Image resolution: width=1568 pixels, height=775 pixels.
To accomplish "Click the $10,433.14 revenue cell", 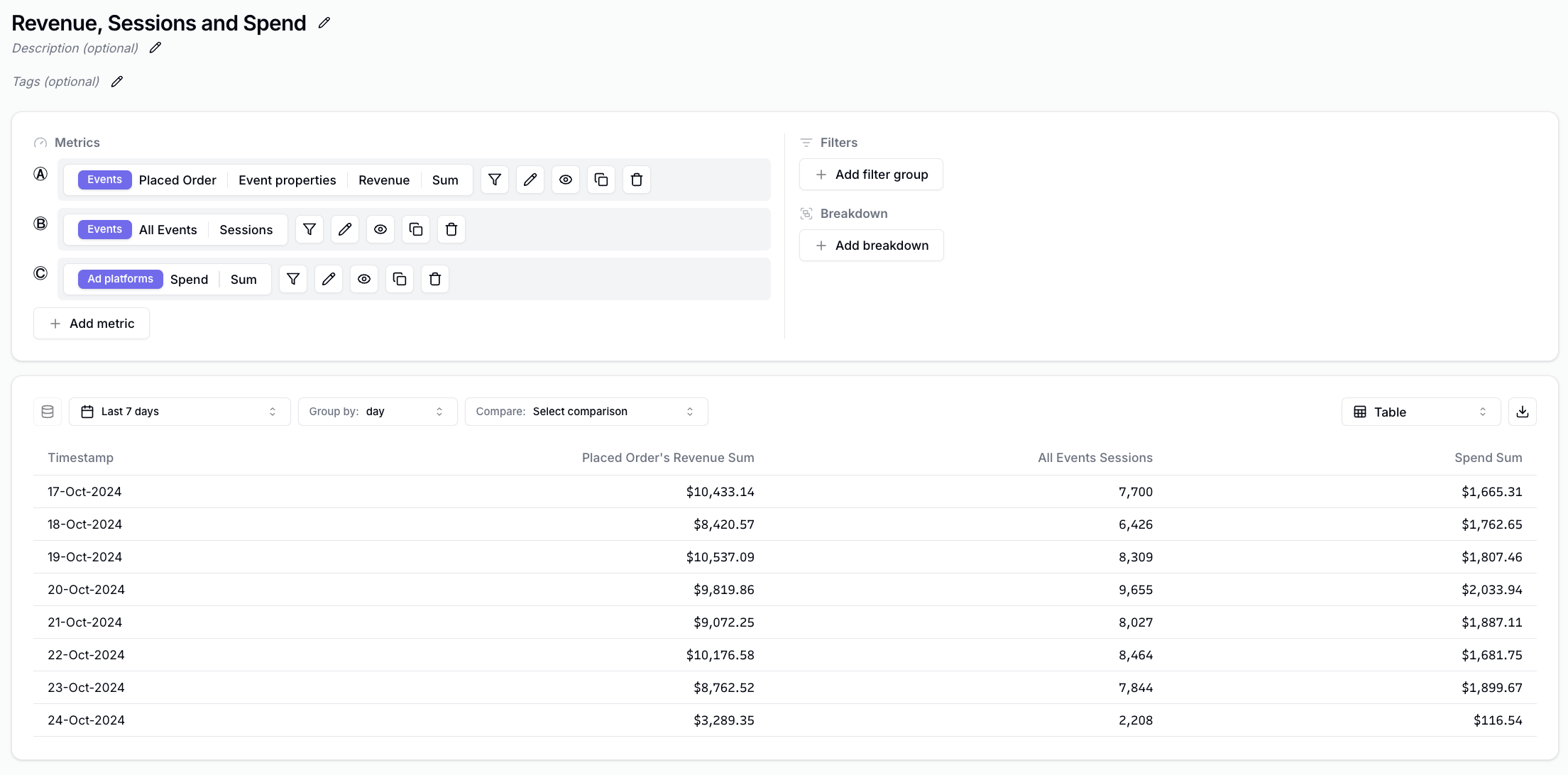I will [x=720, y=492].
